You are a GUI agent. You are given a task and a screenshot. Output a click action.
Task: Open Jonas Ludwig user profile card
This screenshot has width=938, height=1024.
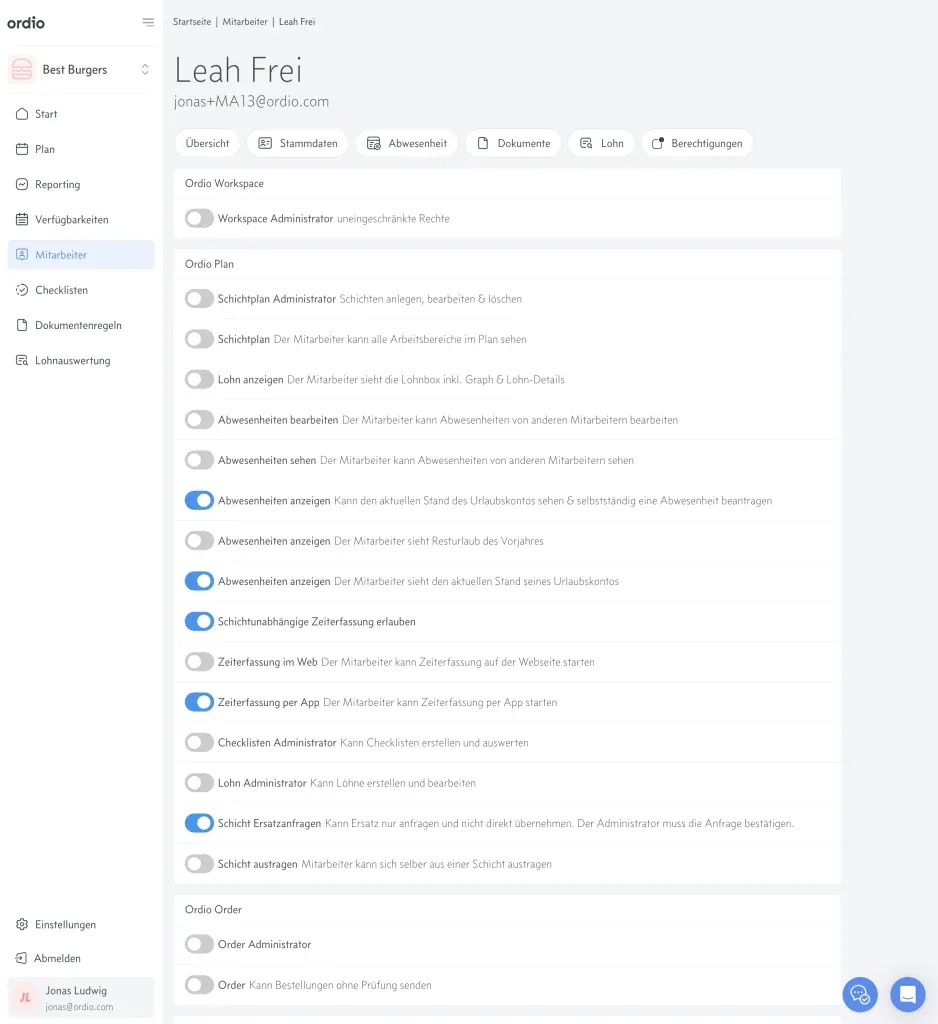pos(81,997)
